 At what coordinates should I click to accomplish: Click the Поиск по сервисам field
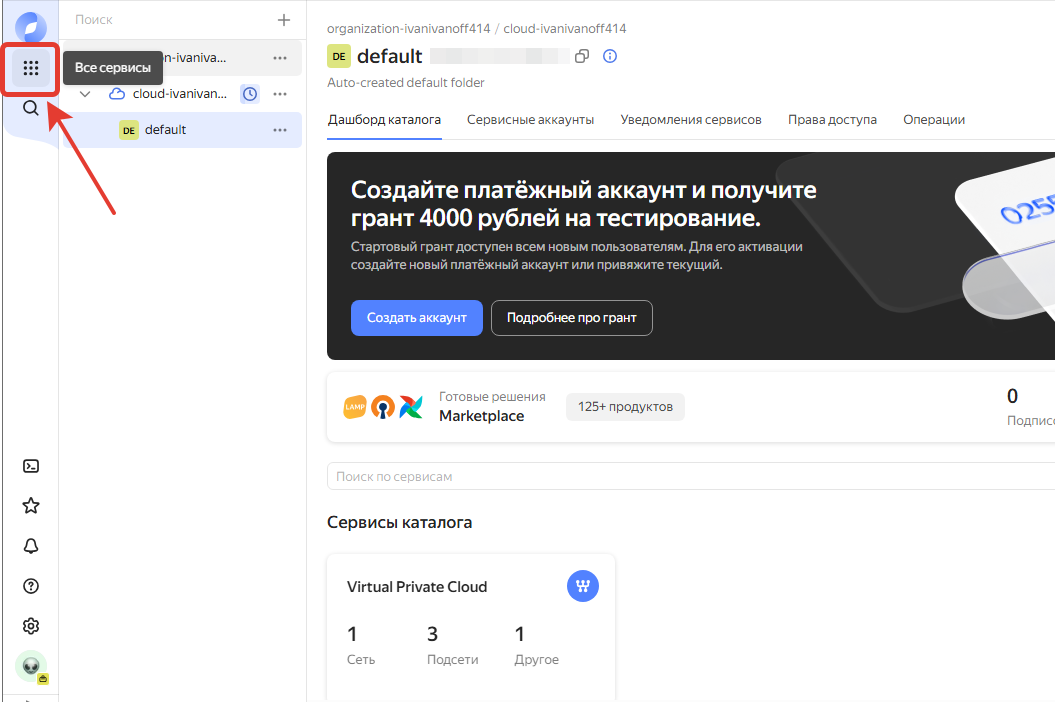[690, 477]
